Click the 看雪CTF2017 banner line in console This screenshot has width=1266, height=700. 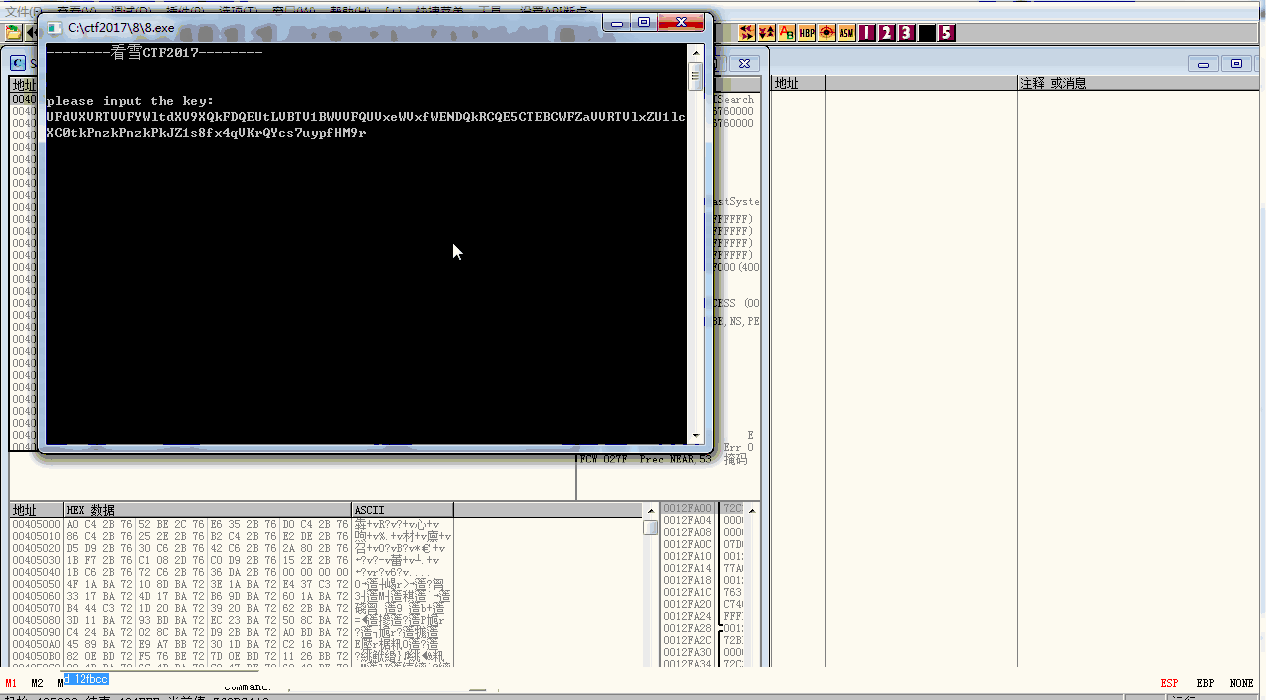click(154, 52)
